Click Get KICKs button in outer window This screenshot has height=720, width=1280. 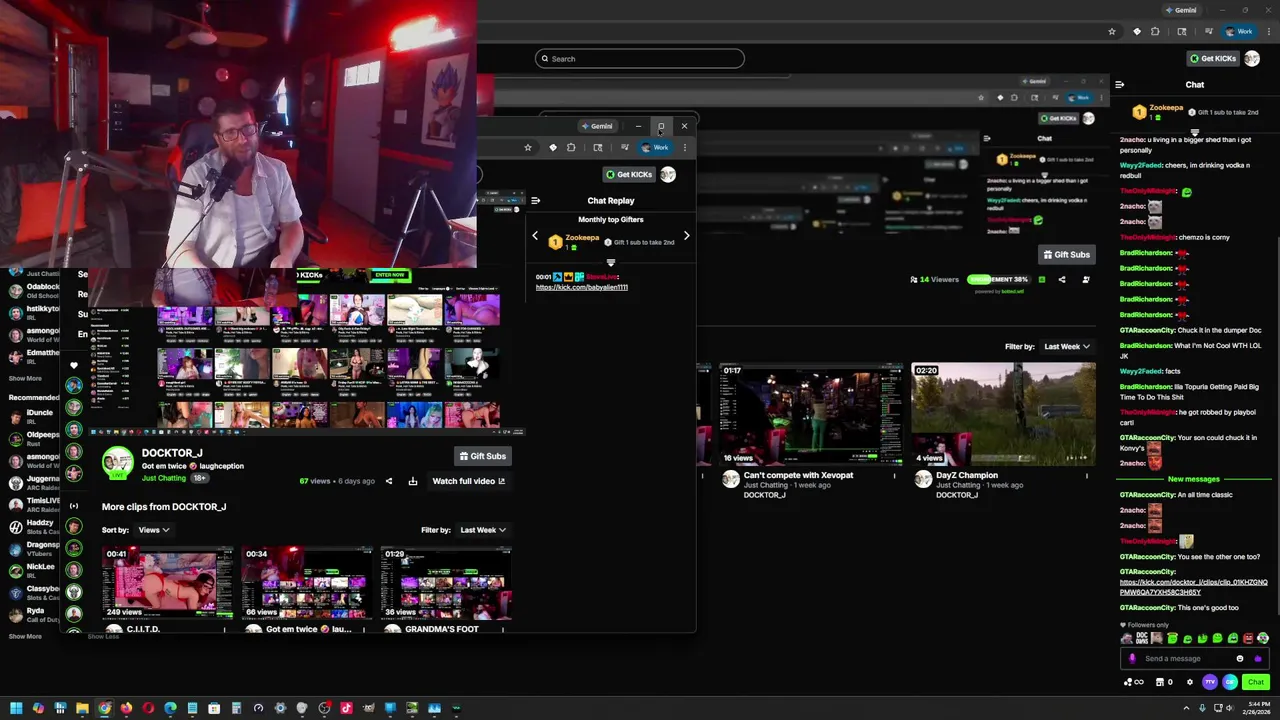pyautogui.click(x=1212, y=58)
